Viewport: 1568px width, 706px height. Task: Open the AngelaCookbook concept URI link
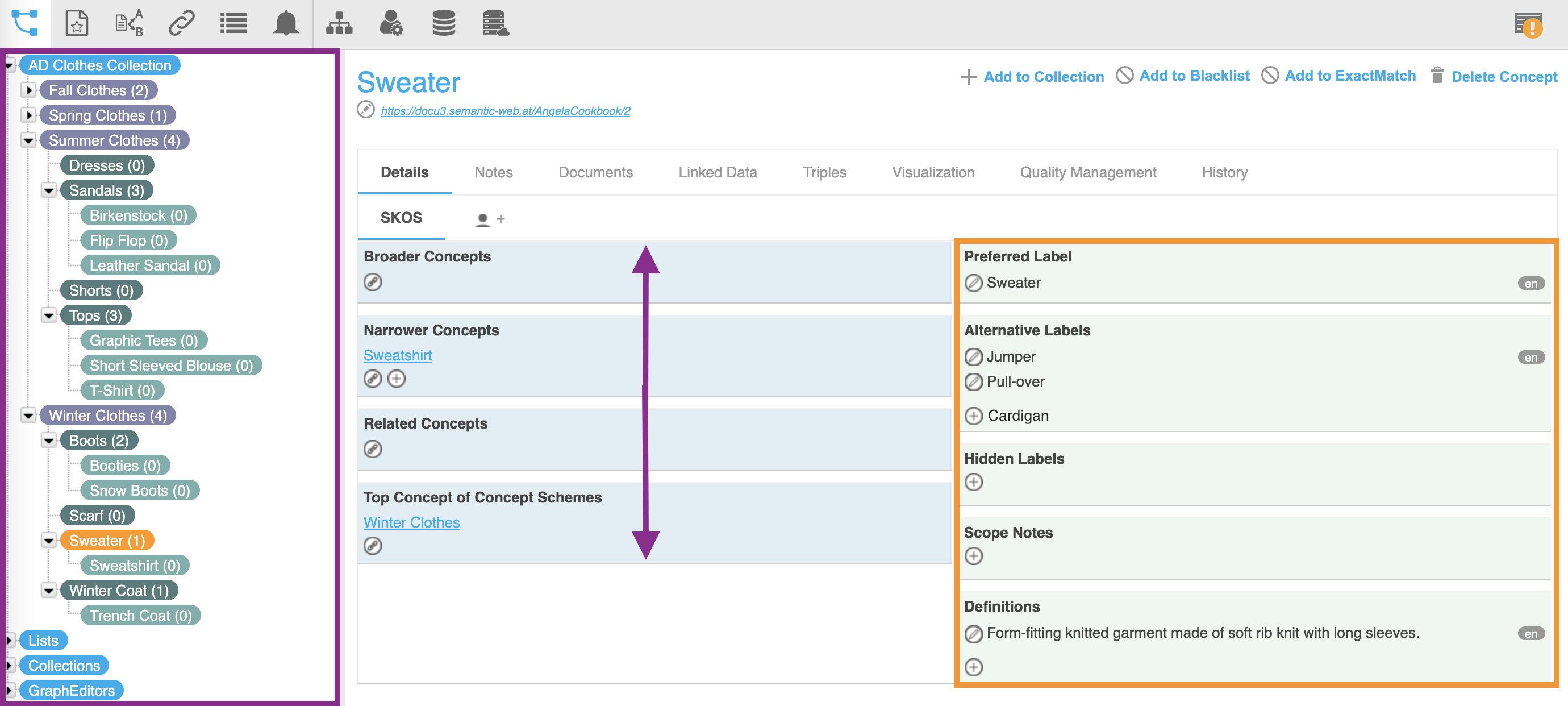(x=505, y=111)
